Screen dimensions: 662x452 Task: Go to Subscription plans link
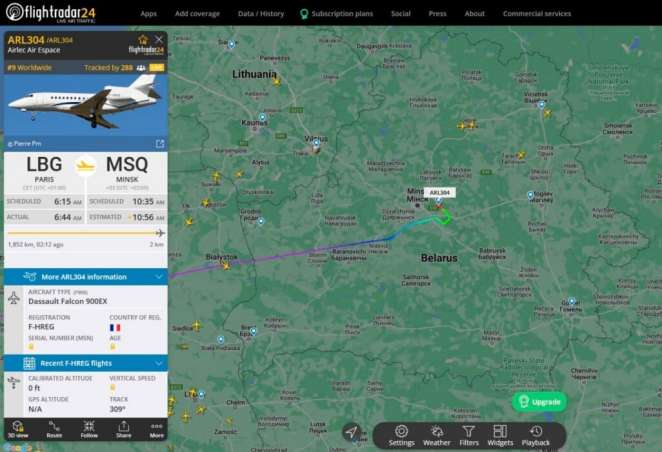[x=336, y=14]
